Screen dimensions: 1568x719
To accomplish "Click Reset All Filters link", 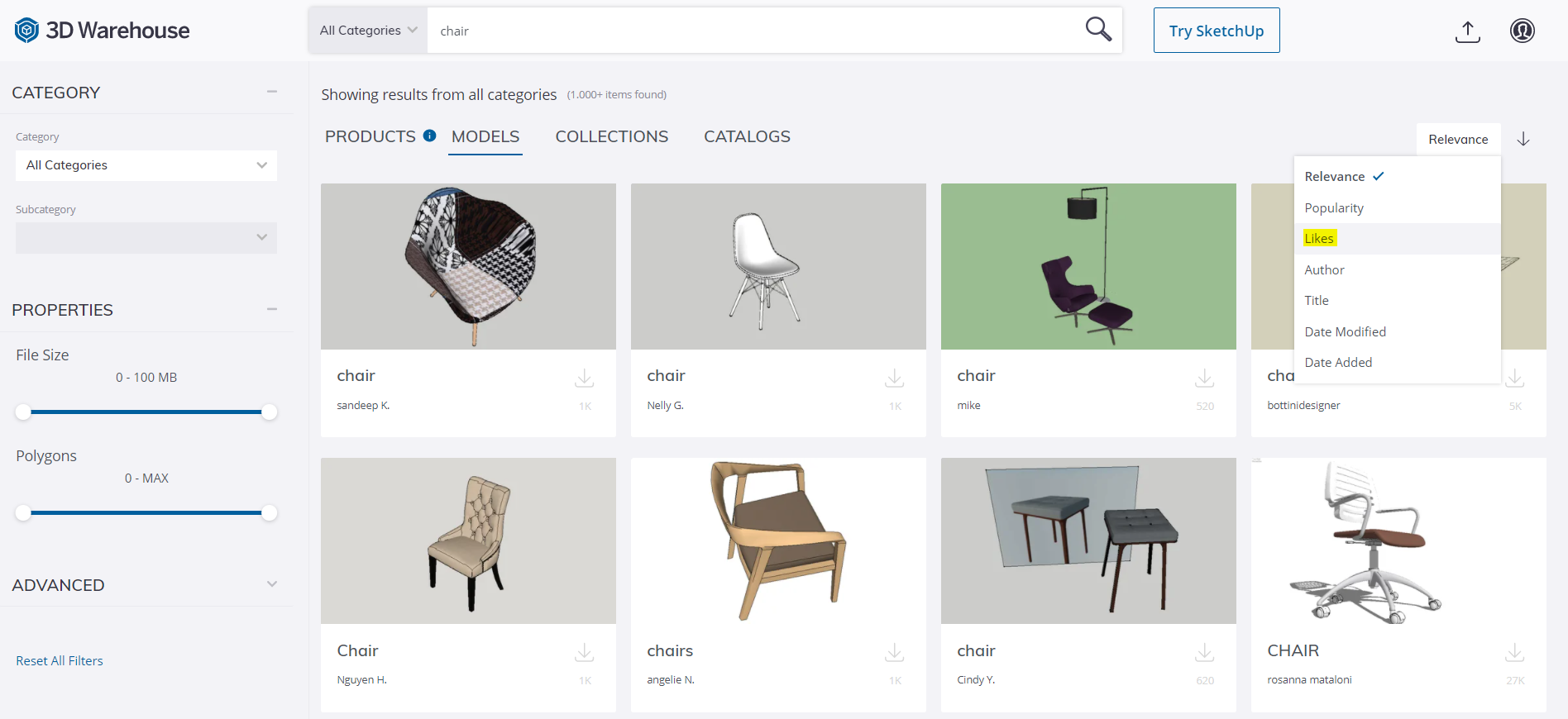I will (60, 661).
